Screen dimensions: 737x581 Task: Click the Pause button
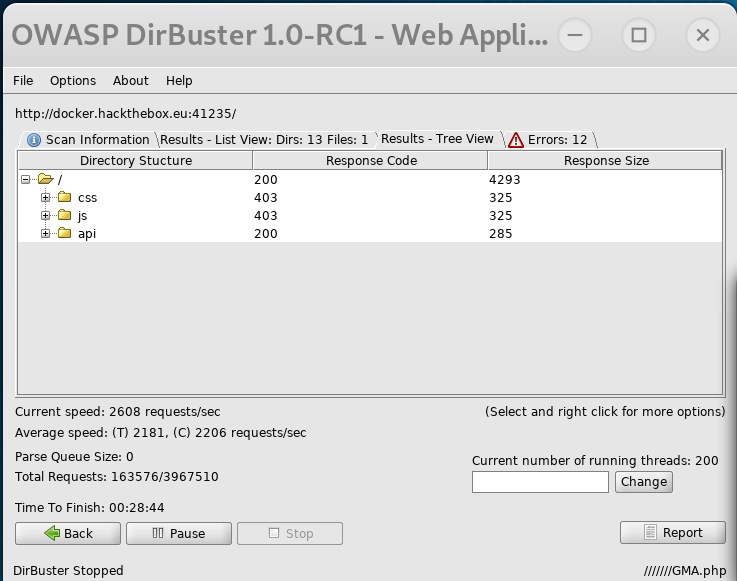coord(179,534)
